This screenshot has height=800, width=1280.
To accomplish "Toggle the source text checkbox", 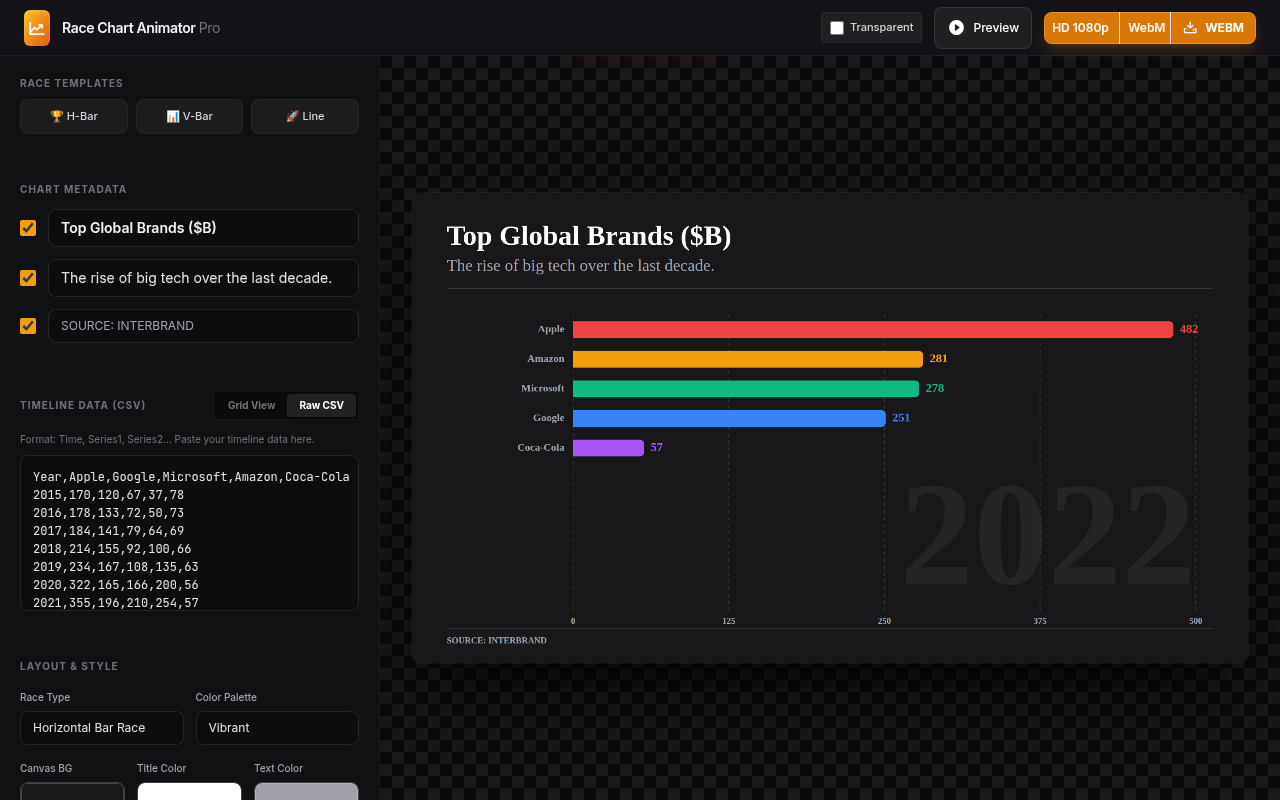I will coord(28,326).
